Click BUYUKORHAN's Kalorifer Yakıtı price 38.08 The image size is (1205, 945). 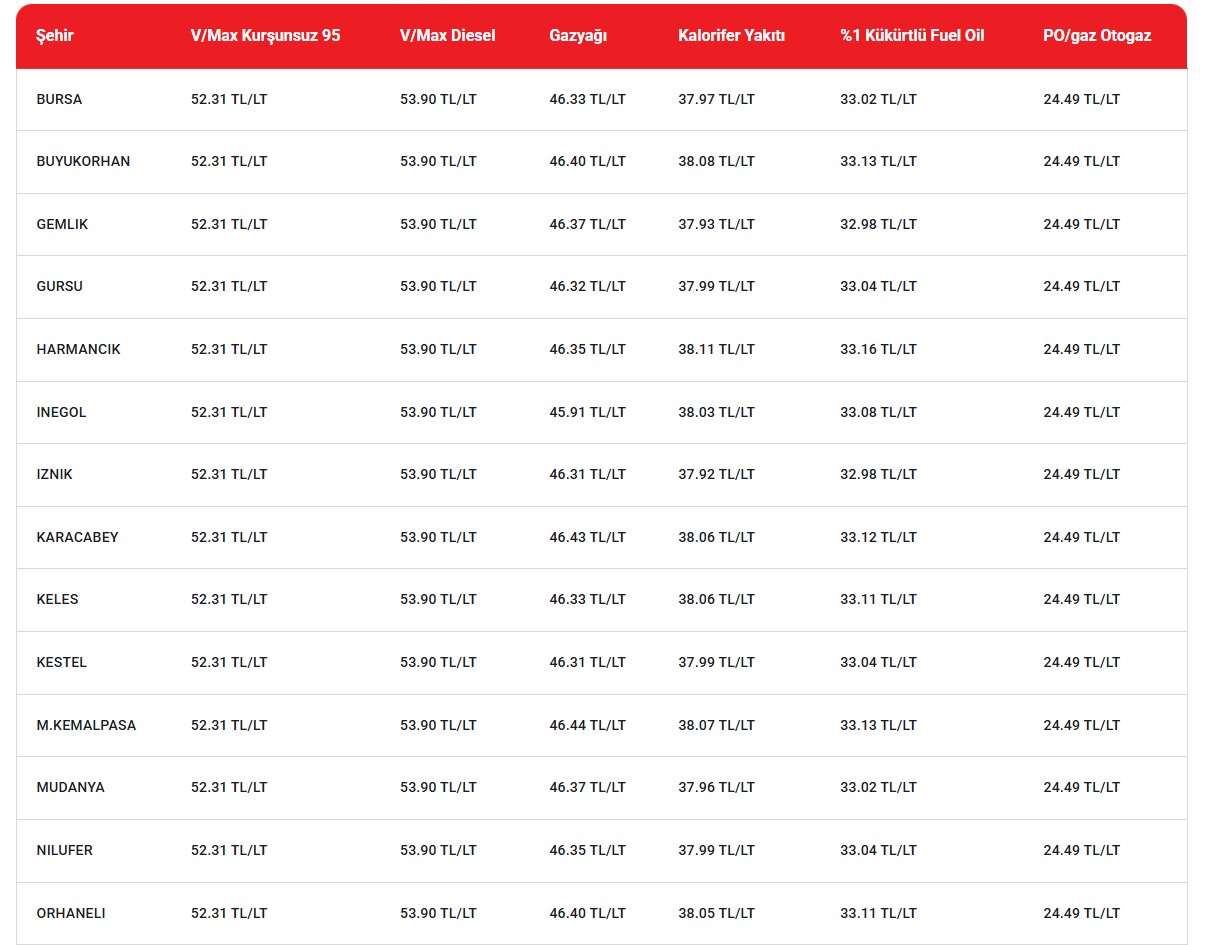tap(716, 161)
